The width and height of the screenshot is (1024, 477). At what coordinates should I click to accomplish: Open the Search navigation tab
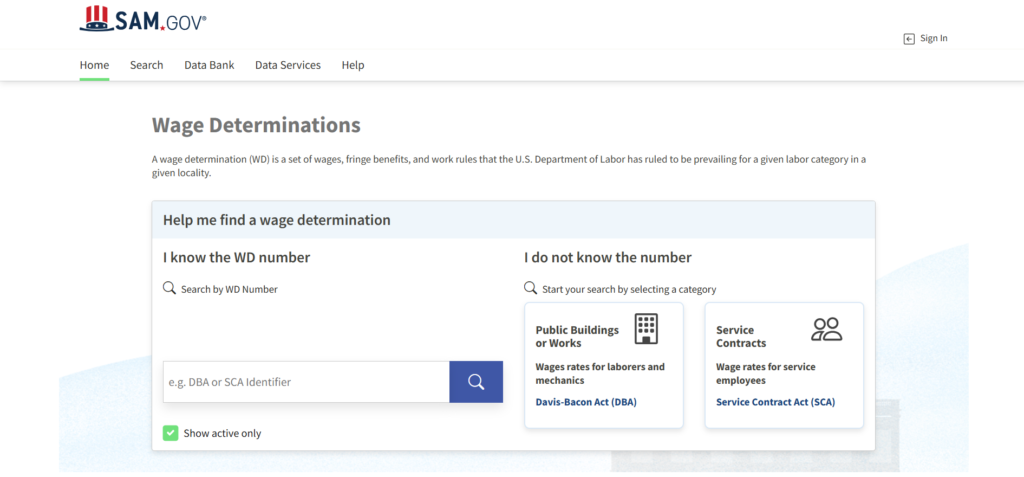[146, 65]
